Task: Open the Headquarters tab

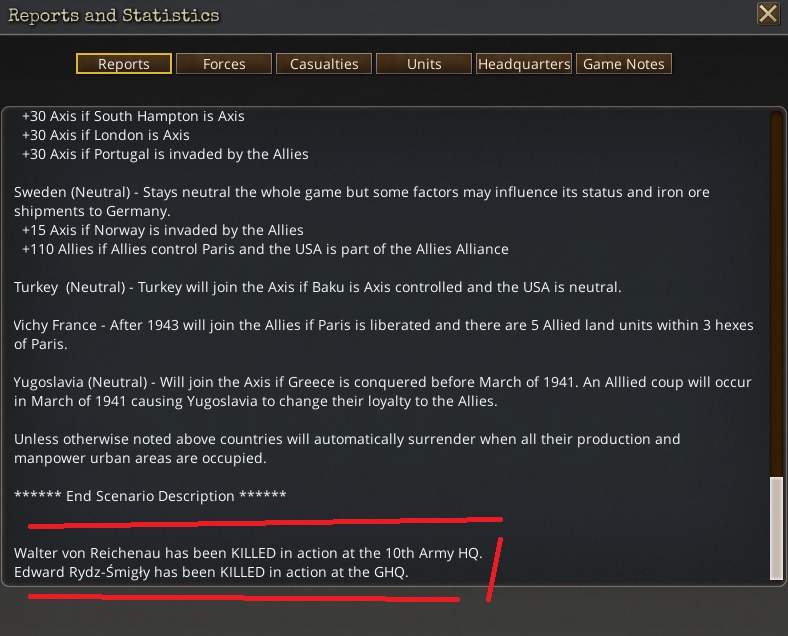Action: [x=524, y=64]
